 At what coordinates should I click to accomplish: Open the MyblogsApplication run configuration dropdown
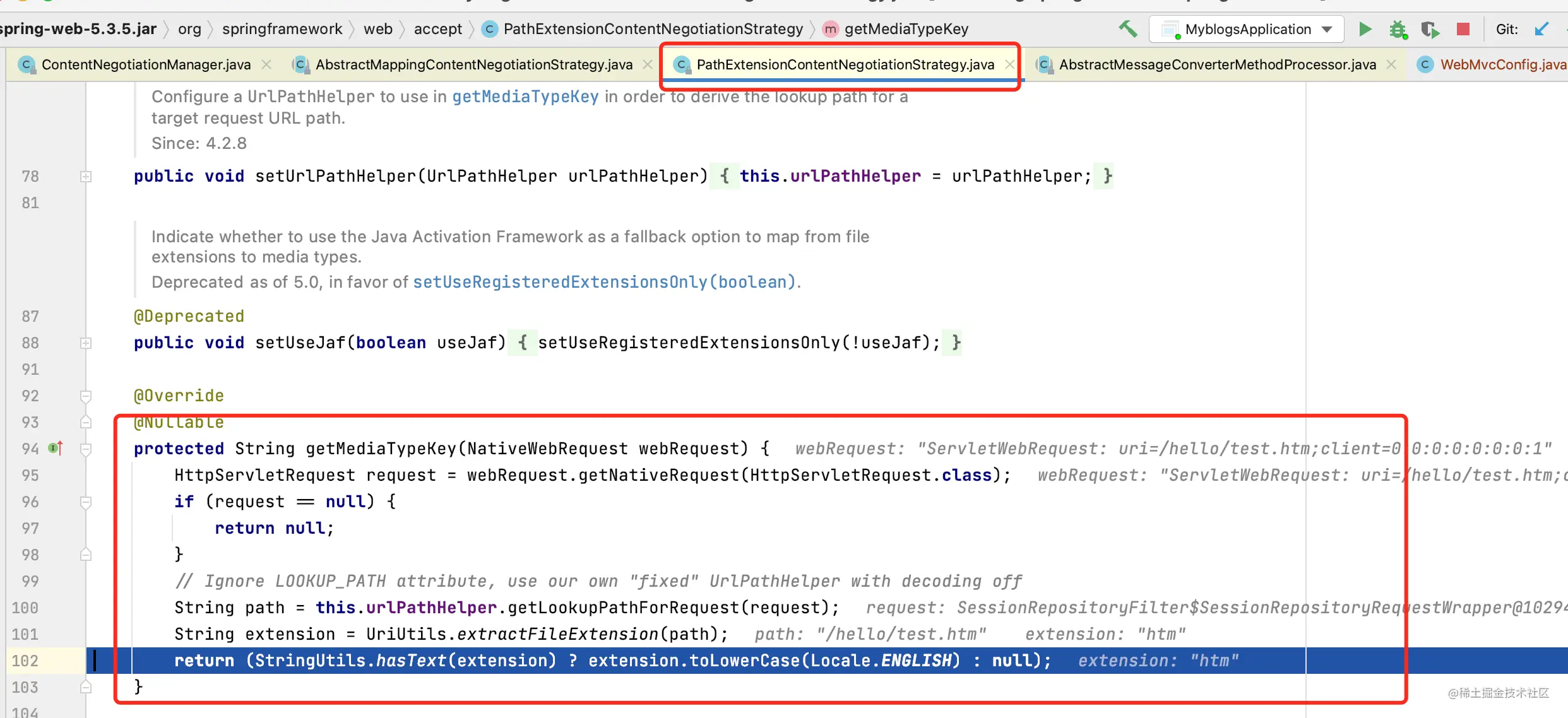[x=1247, y=29]
